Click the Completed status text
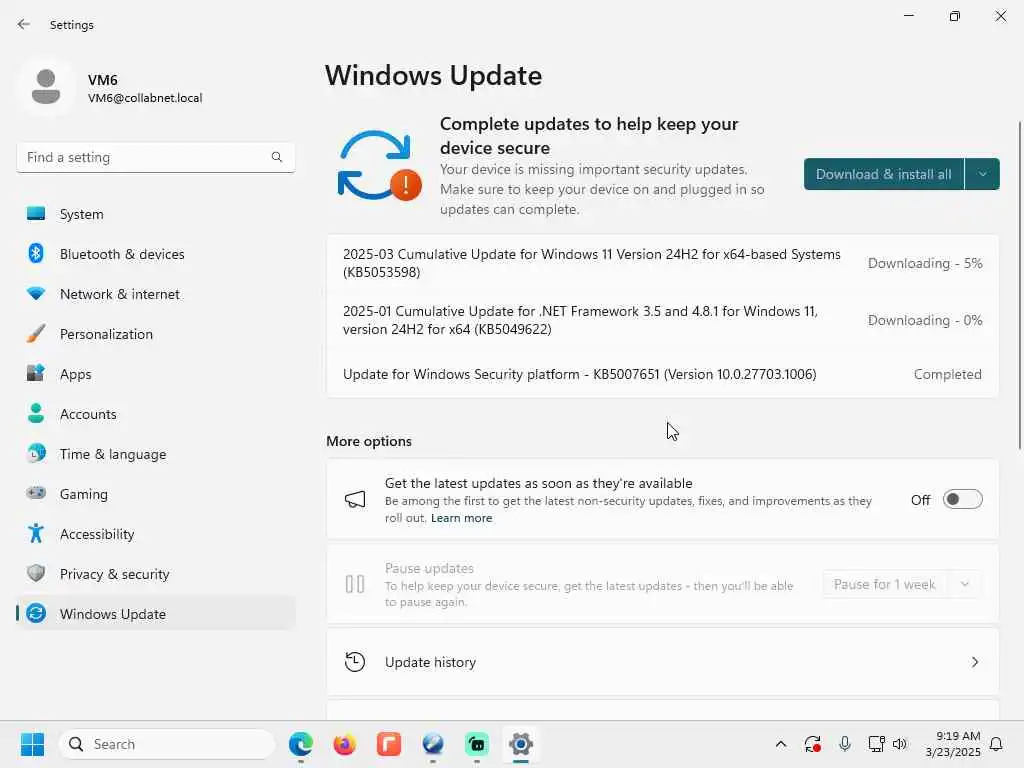This screenshot has height=768, width=1024. (948, 374)
